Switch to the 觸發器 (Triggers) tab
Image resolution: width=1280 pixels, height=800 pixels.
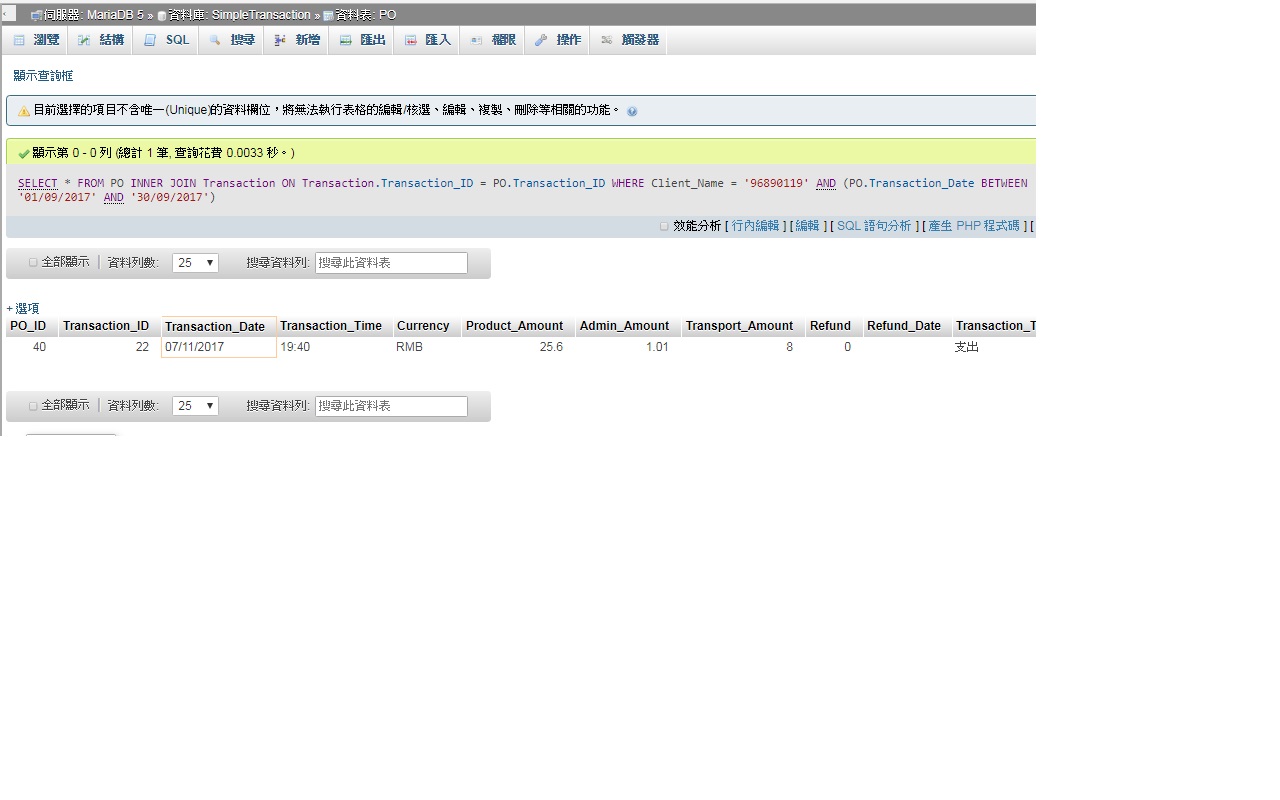tap(630, 40)
